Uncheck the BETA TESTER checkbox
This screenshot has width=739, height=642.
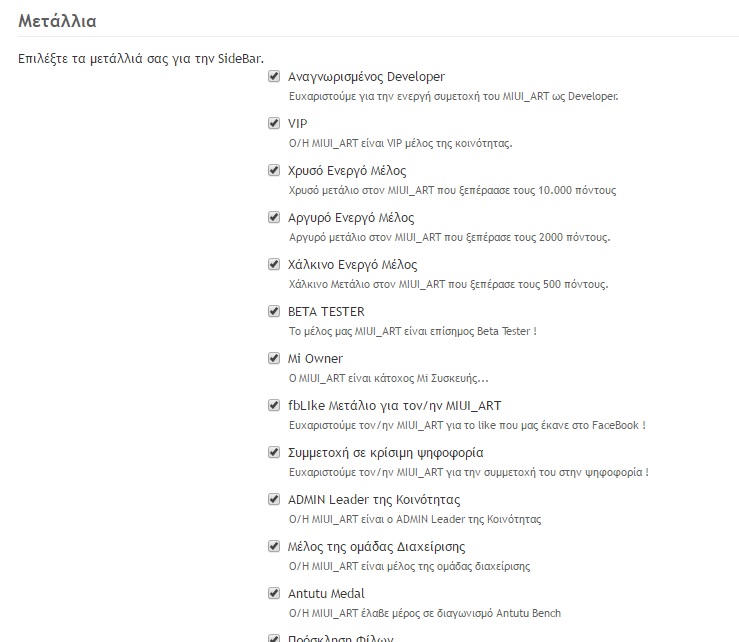click(274, 311)
